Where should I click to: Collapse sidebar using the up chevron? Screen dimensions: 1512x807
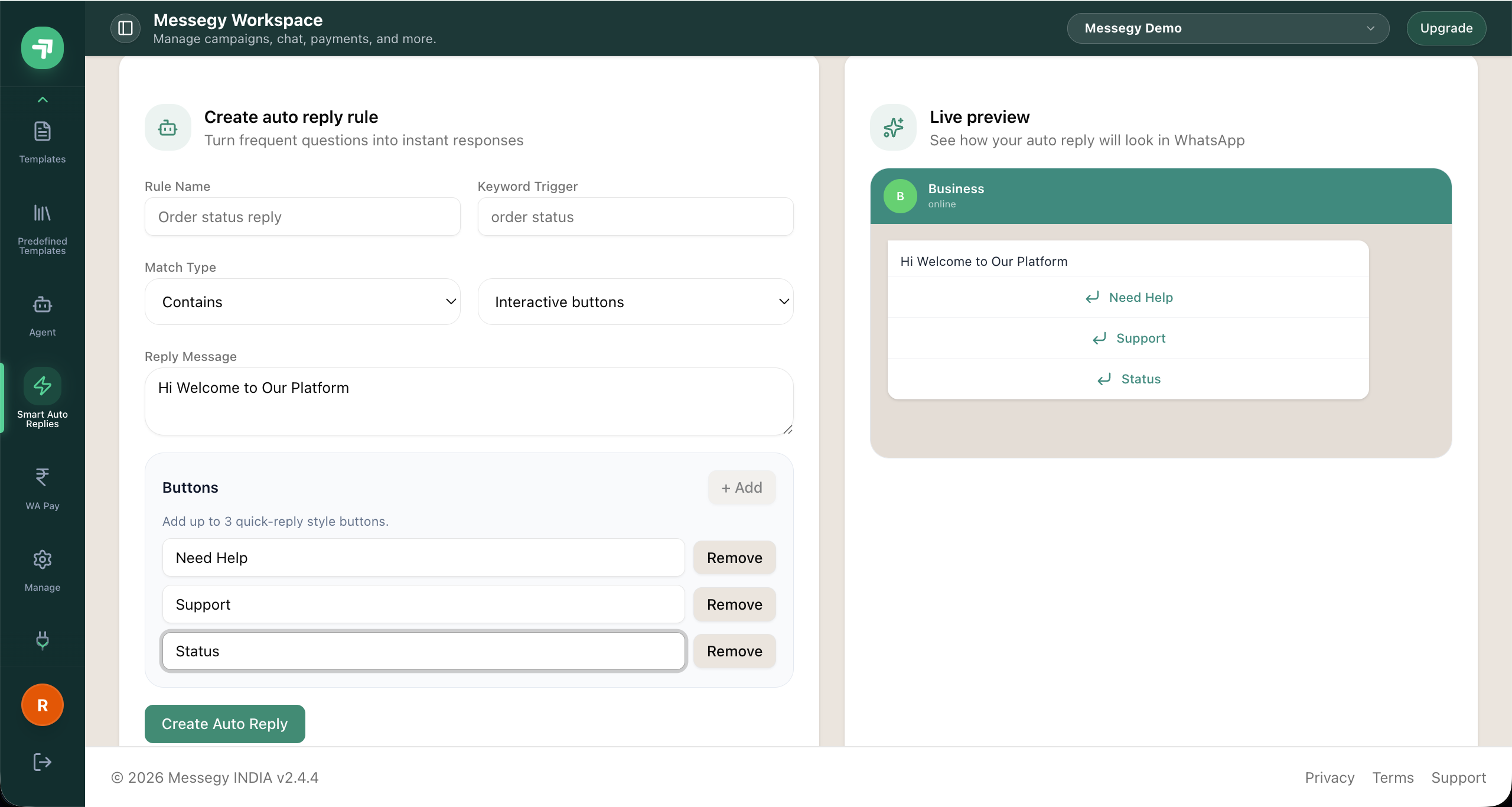(43, 100)
